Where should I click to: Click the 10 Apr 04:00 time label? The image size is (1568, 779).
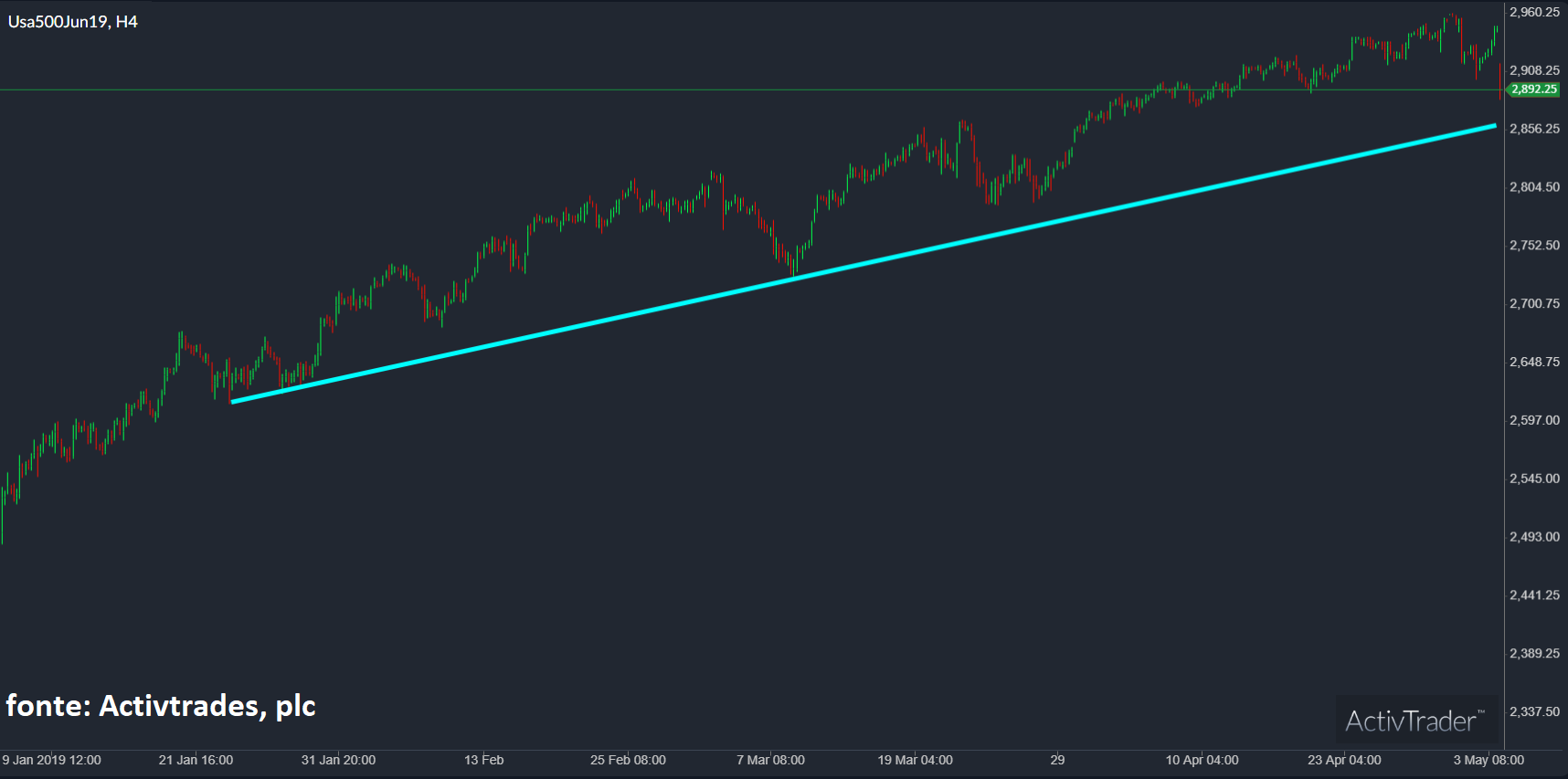click(x=1202, y=760)
